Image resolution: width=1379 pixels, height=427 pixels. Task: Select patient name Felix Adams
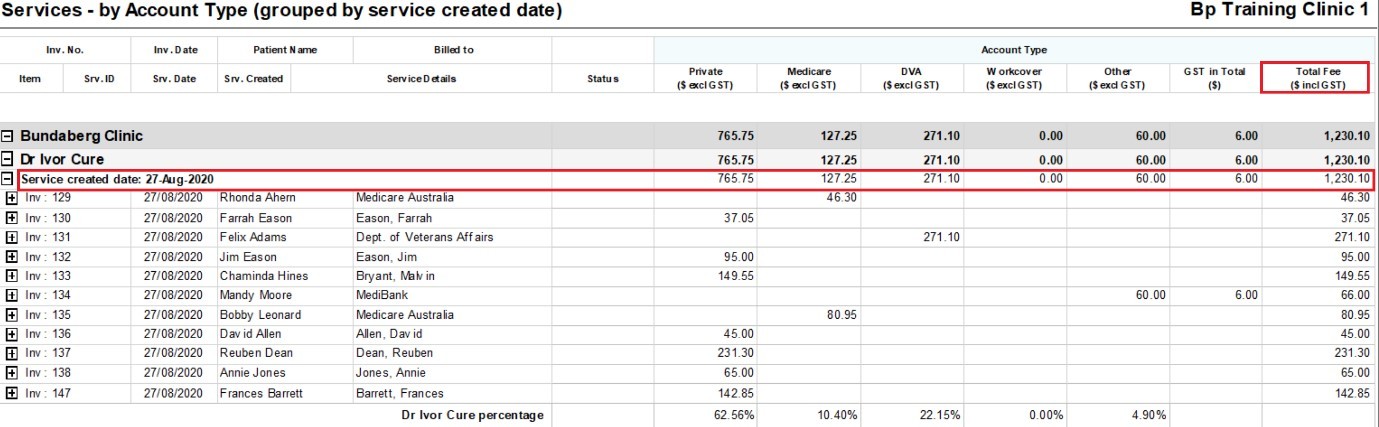click(251, 237)
